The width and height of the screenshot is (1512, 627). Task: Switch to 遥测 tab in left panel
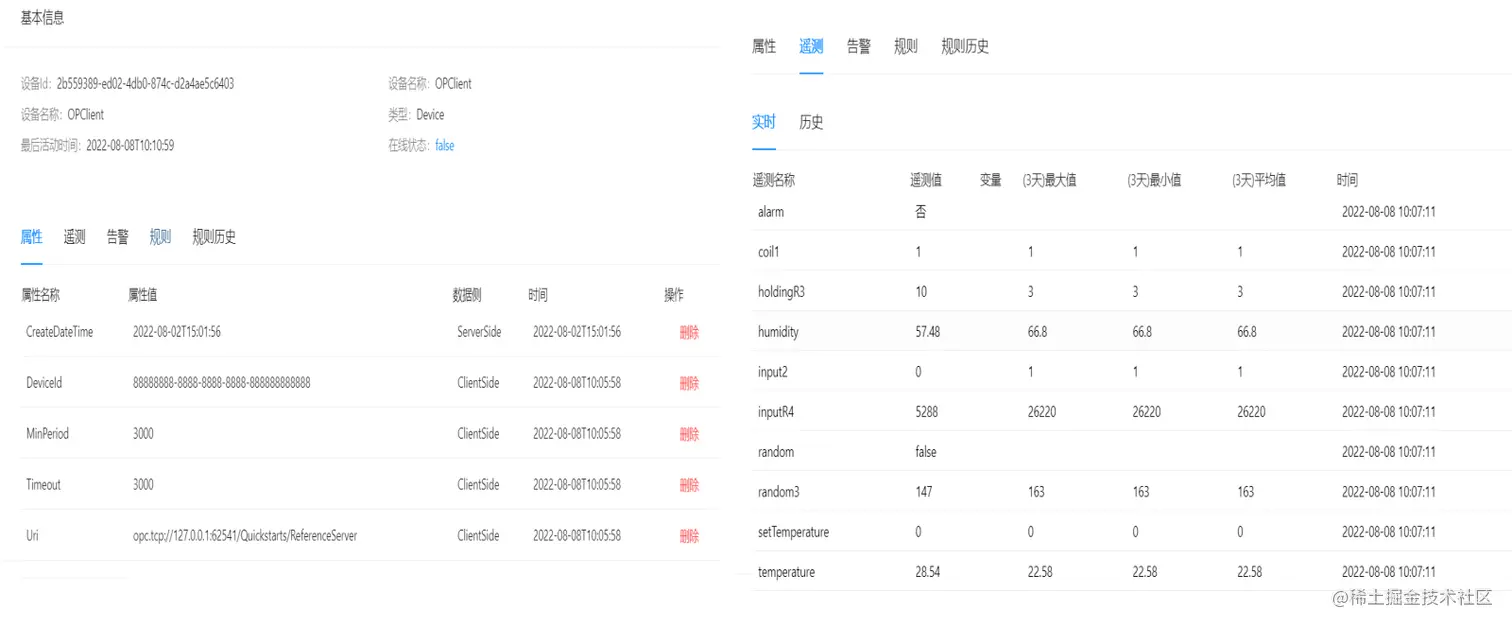click(74, 237)
